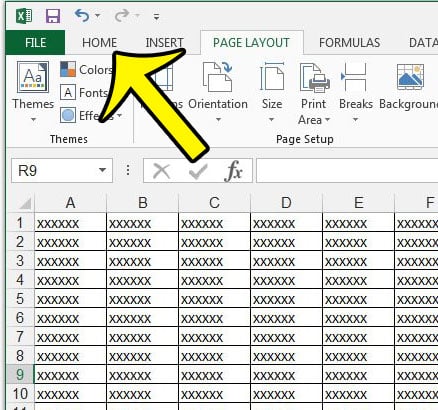Select column B header
Viewport: 438px width, 410px height.
(143, 203)
